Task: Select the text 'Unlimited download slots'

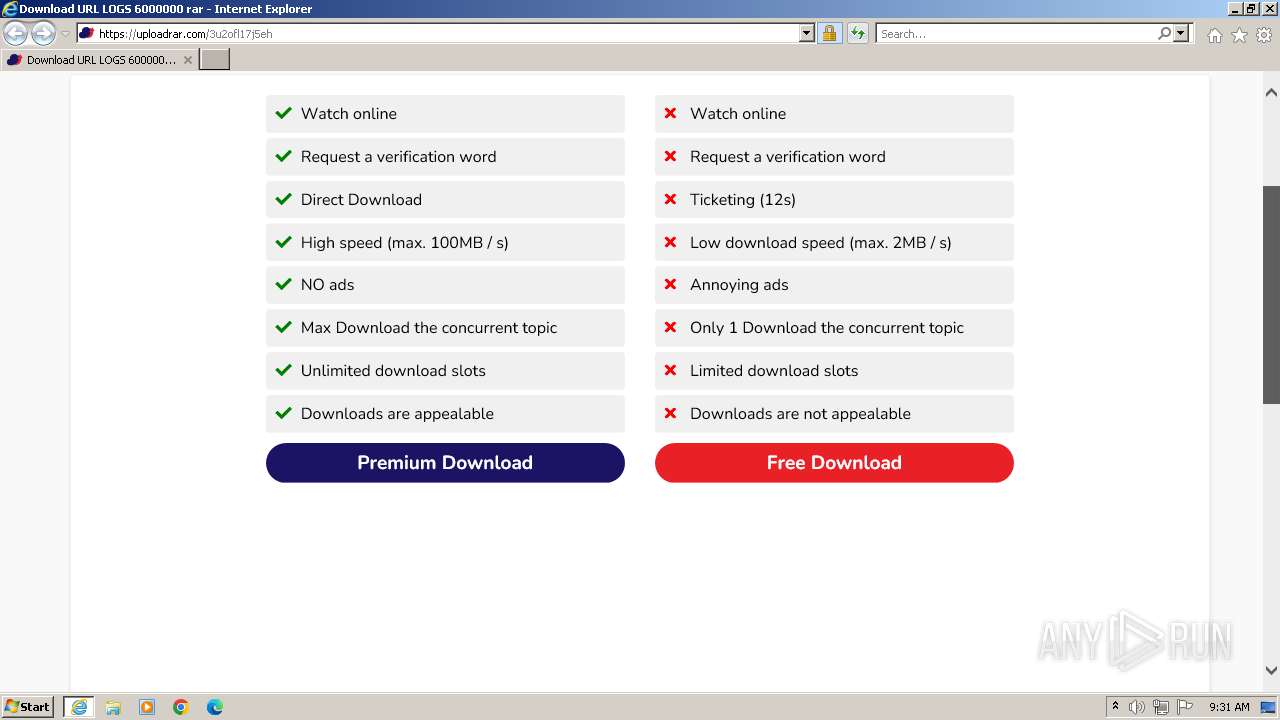Action: pyautogui.click(x=393, y=370)
